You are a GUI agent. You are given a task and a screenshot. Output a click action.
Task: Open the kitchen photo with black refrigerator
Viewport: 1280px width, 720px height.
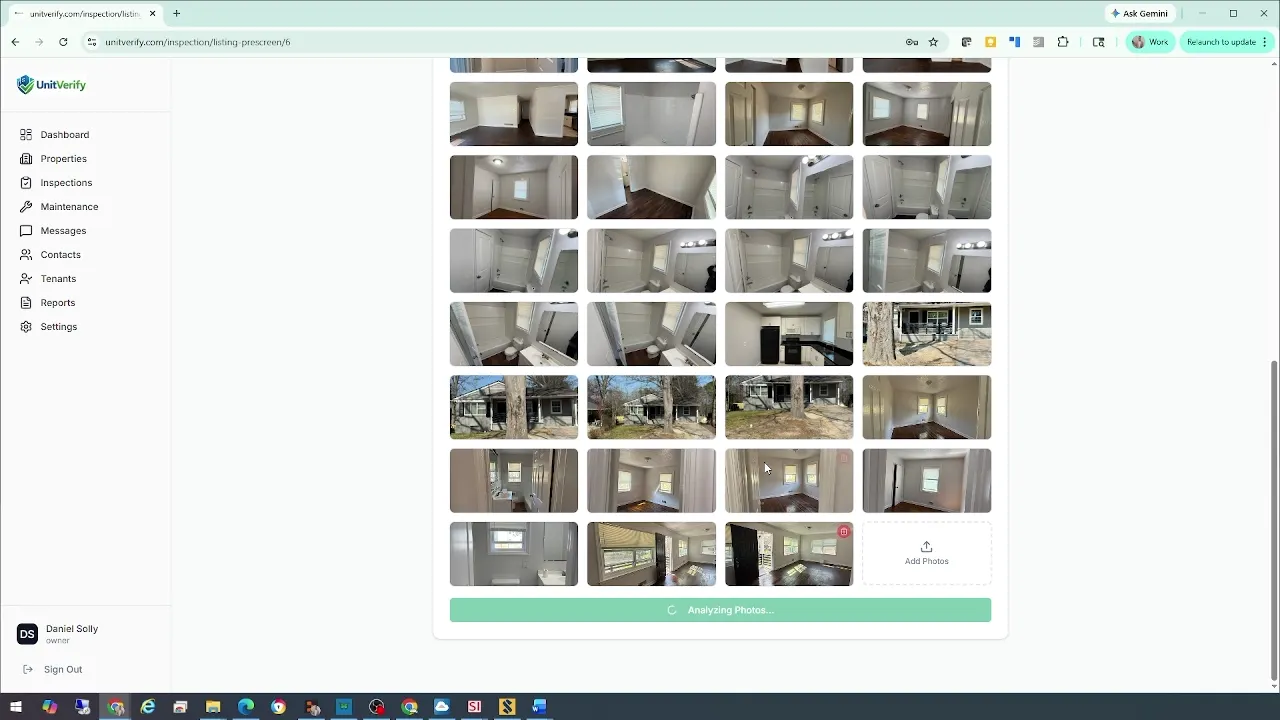pos(789,334)
